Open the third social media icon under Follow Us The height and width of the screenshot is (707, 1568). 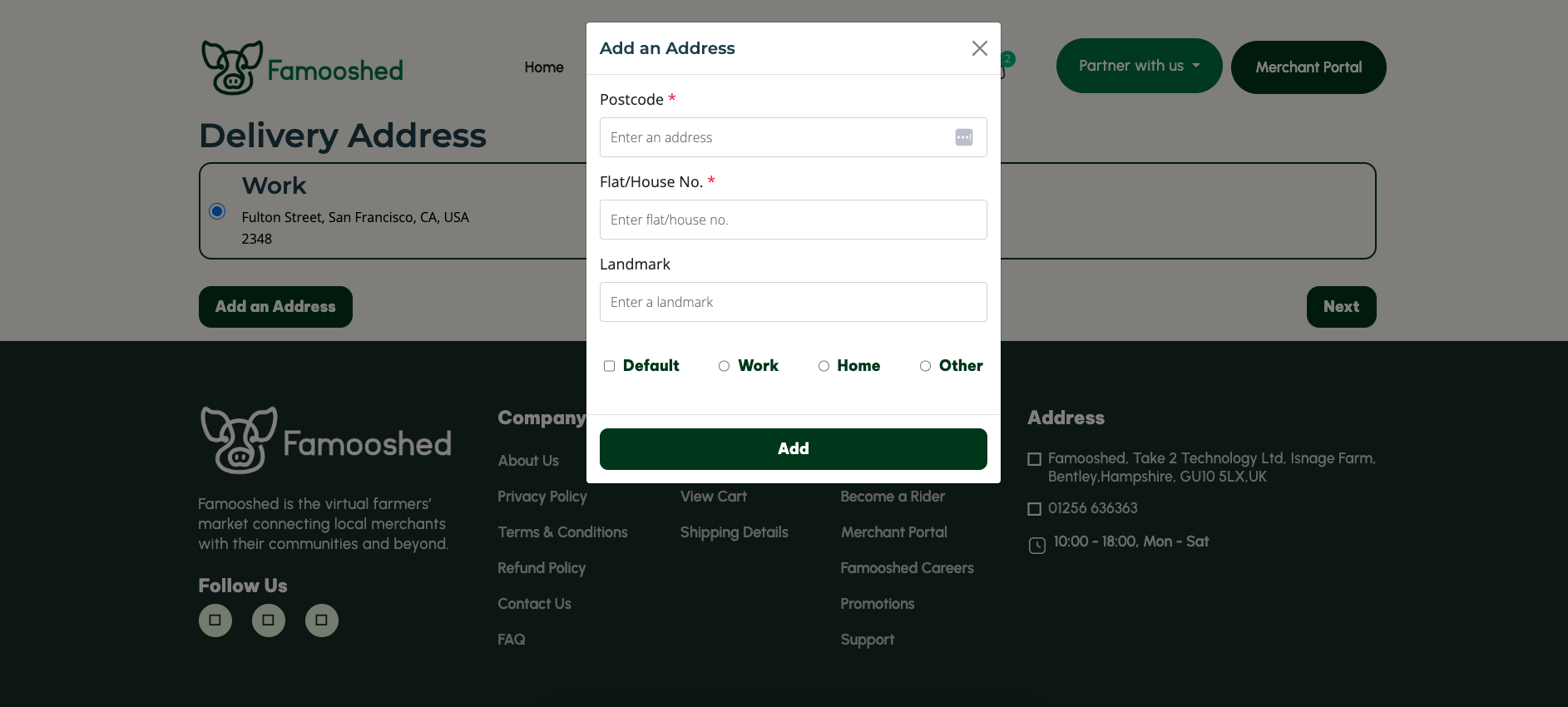(322, 620)
